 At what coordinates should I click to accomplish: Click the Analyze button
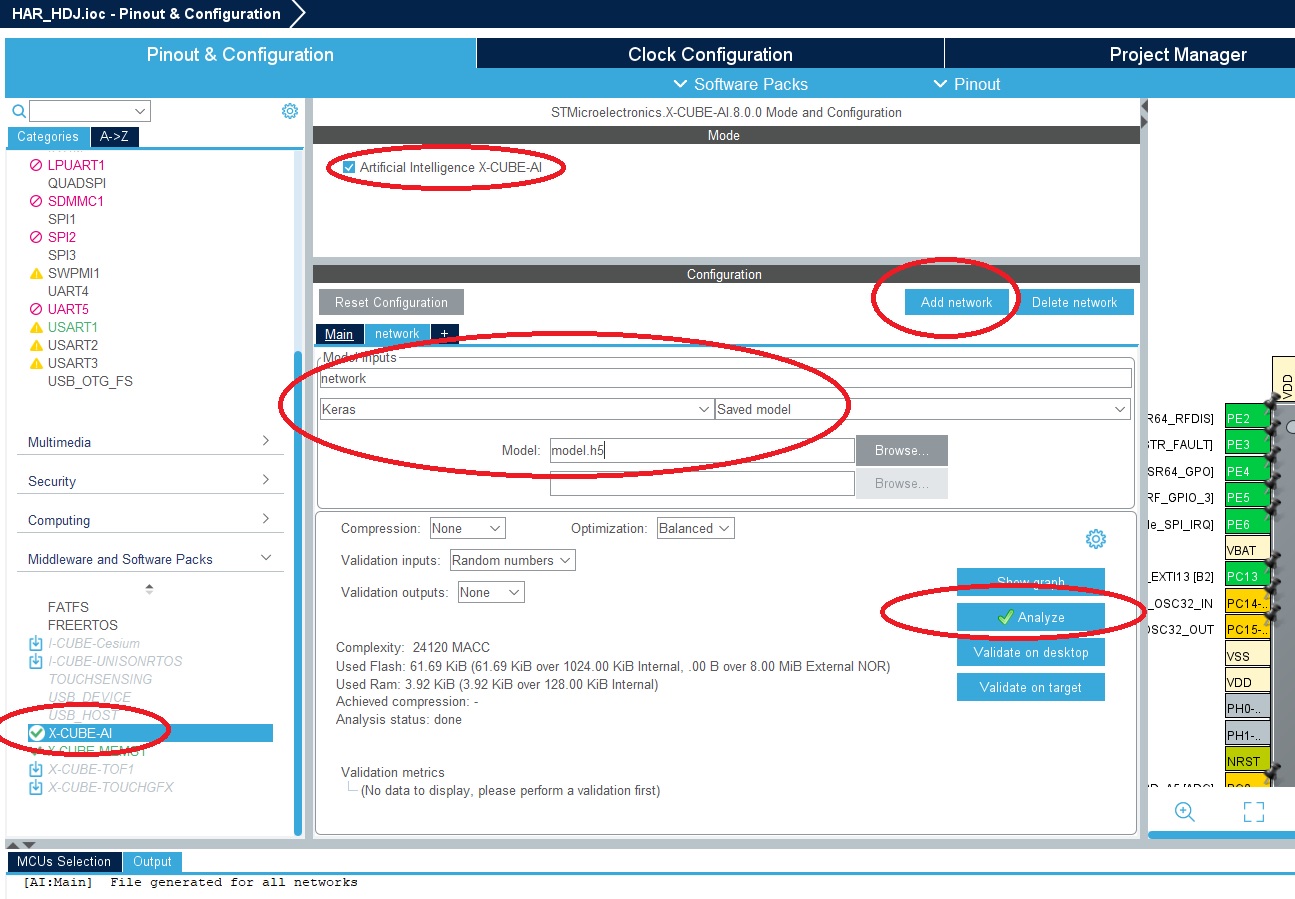[1031, 617]
